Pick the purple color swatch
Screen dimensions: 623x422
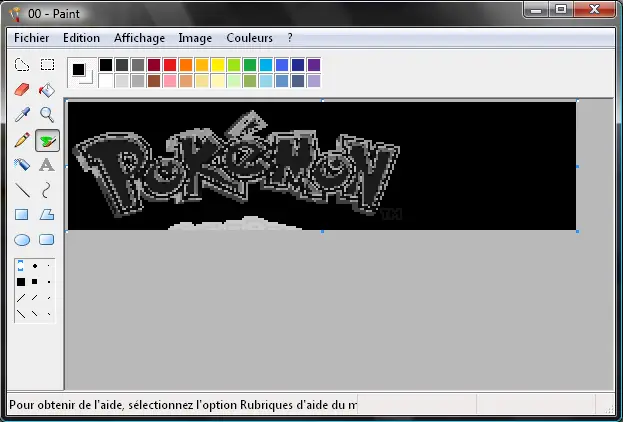point(314,65)
